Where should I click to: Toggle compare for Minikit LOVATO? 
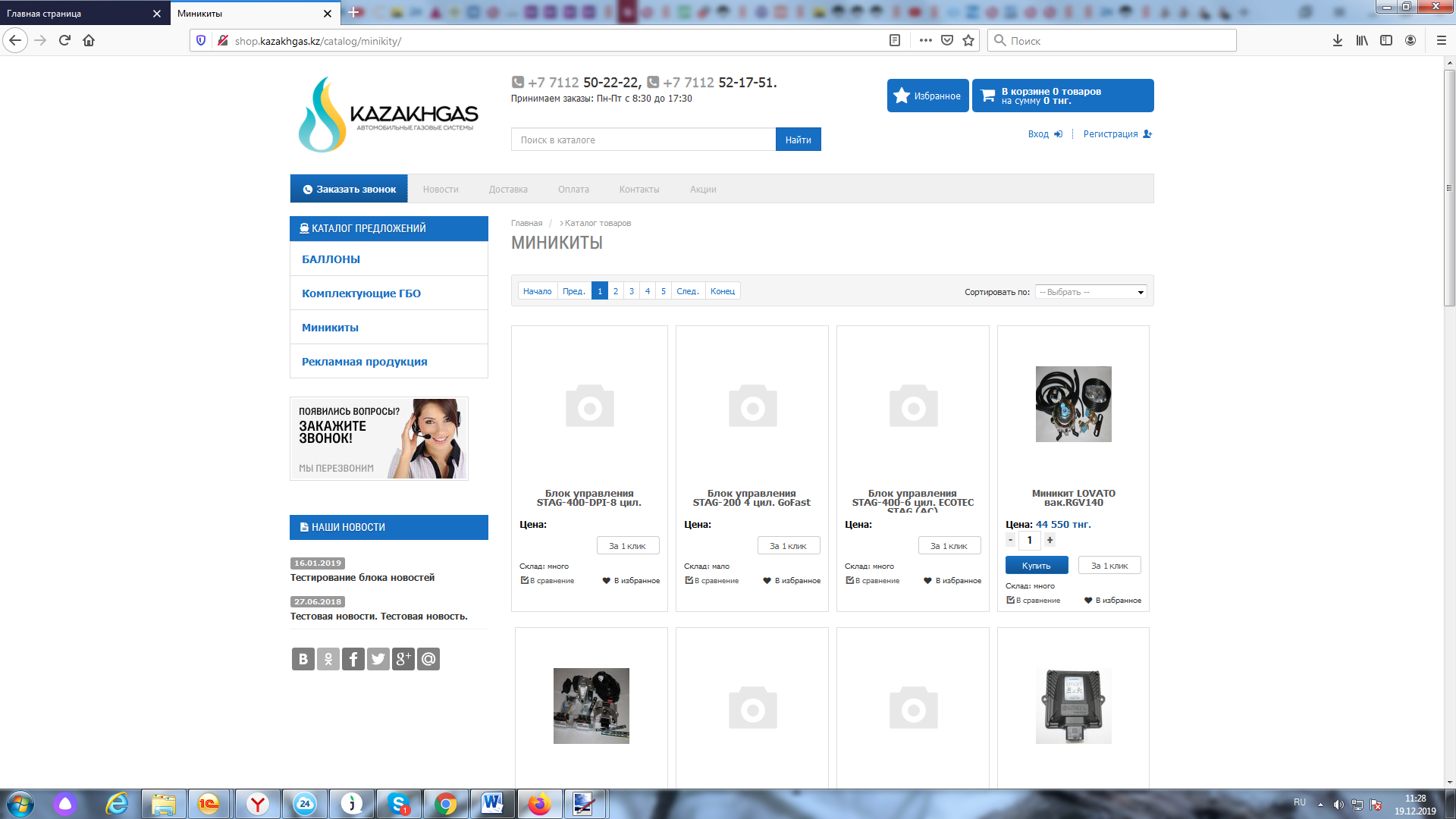click(1034, 601)
